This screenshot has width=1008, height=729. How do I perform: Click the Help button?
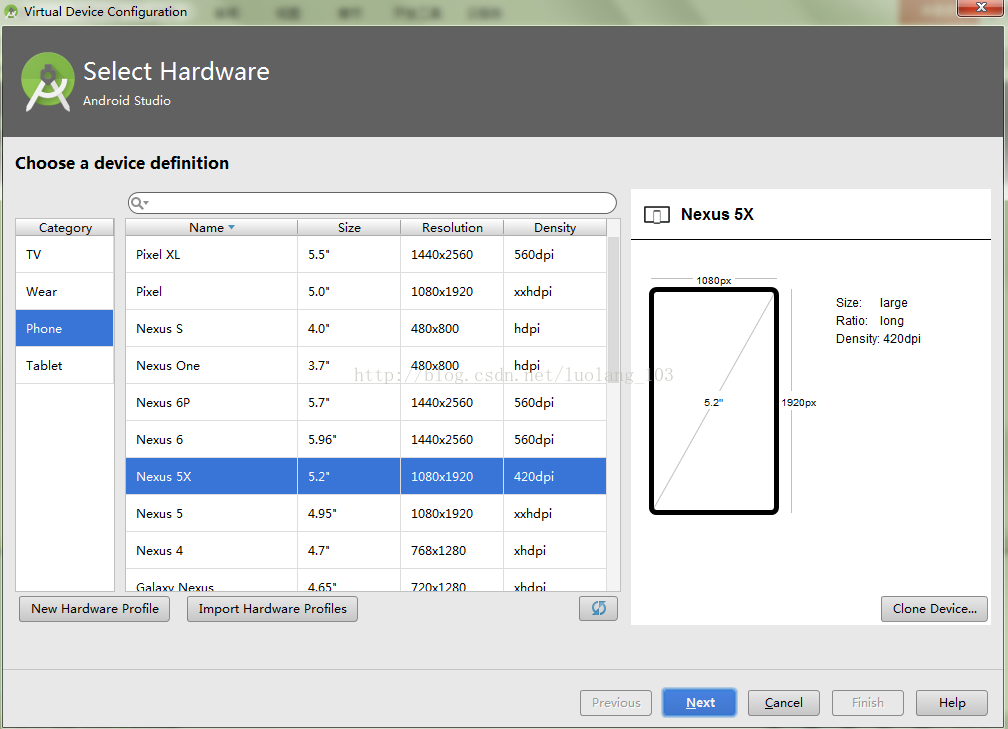pyautogui.click(x=951, y=703)
